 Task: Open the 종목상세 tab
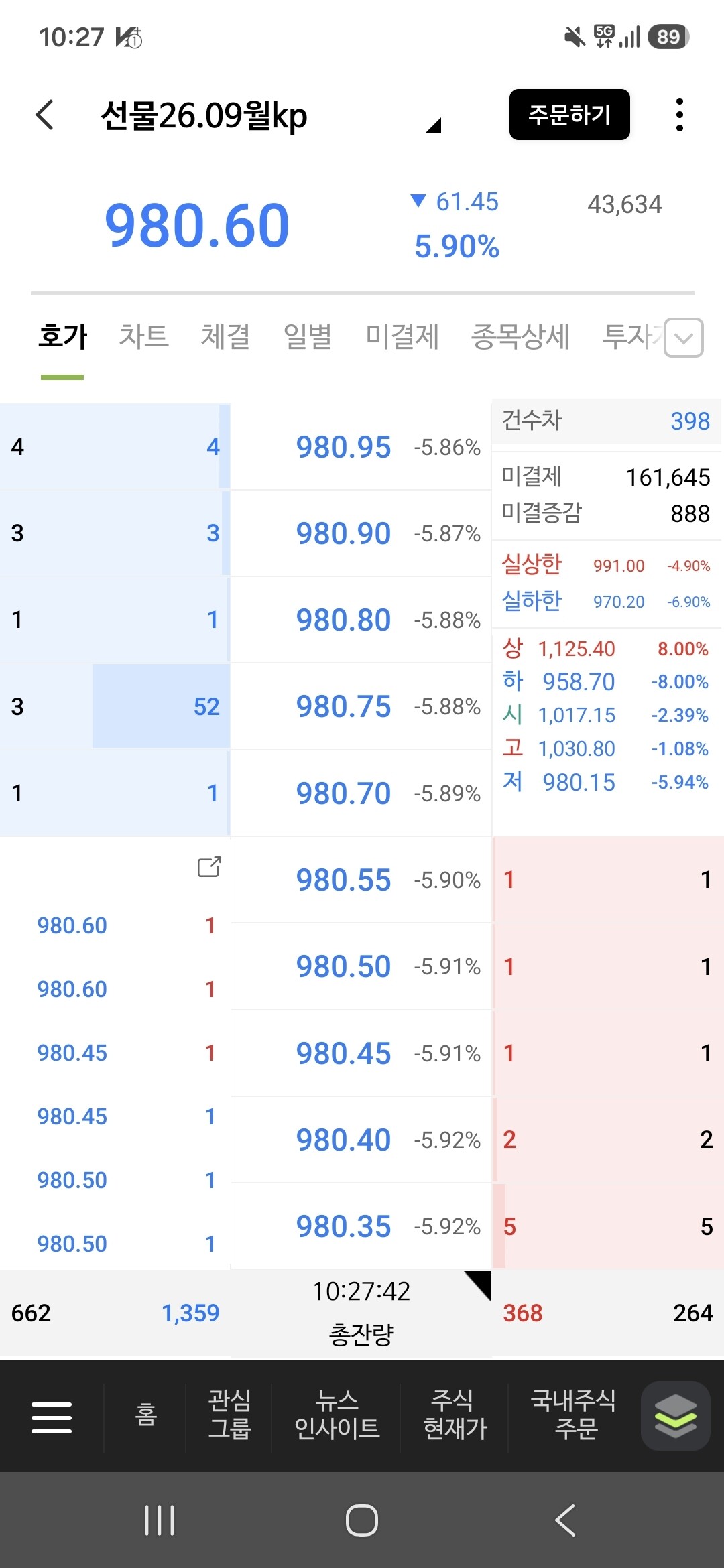tap(520, 336)
